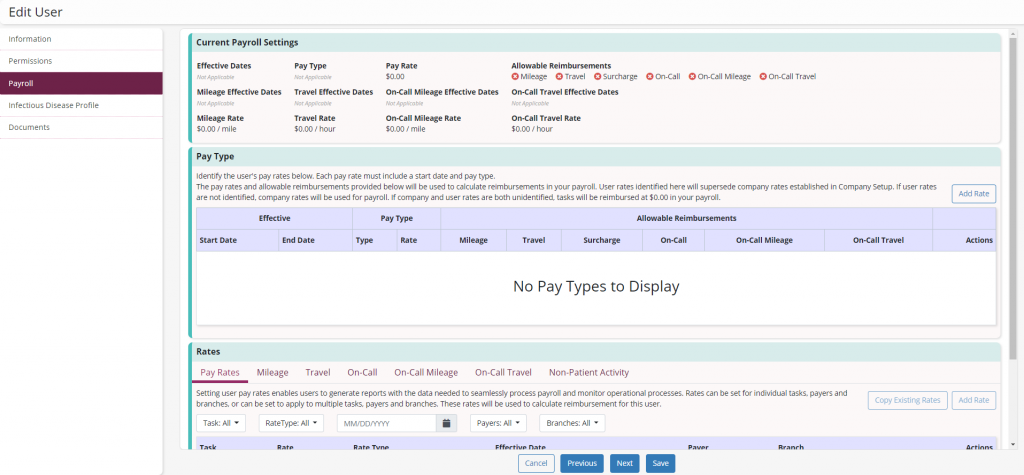This screenshot has height=475, width=1024.
Task: Click Add Rate in Pay Type section
Action: (974, 193)
